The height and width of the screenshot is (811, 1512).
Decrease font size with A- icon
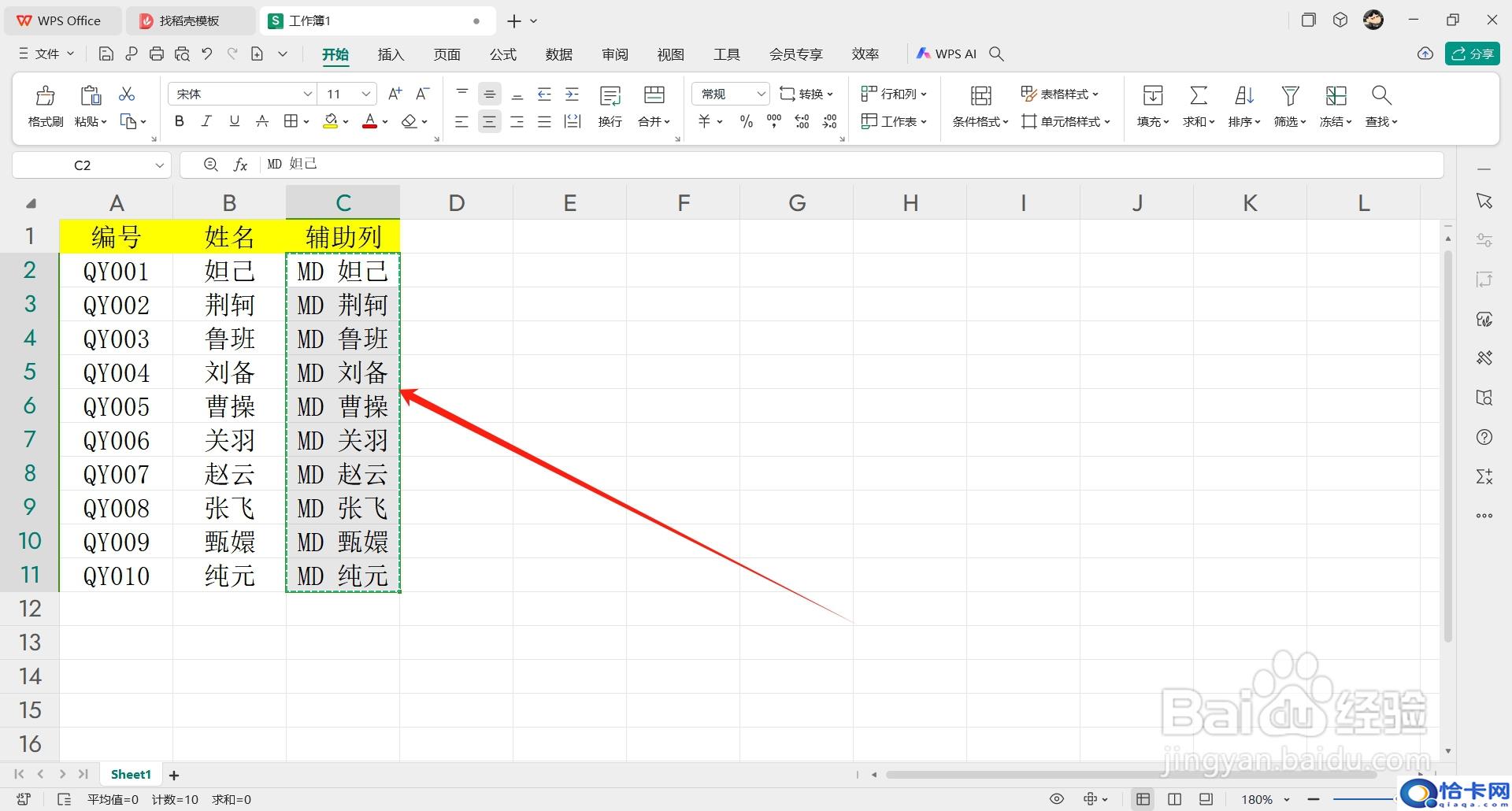coord(423,94)
